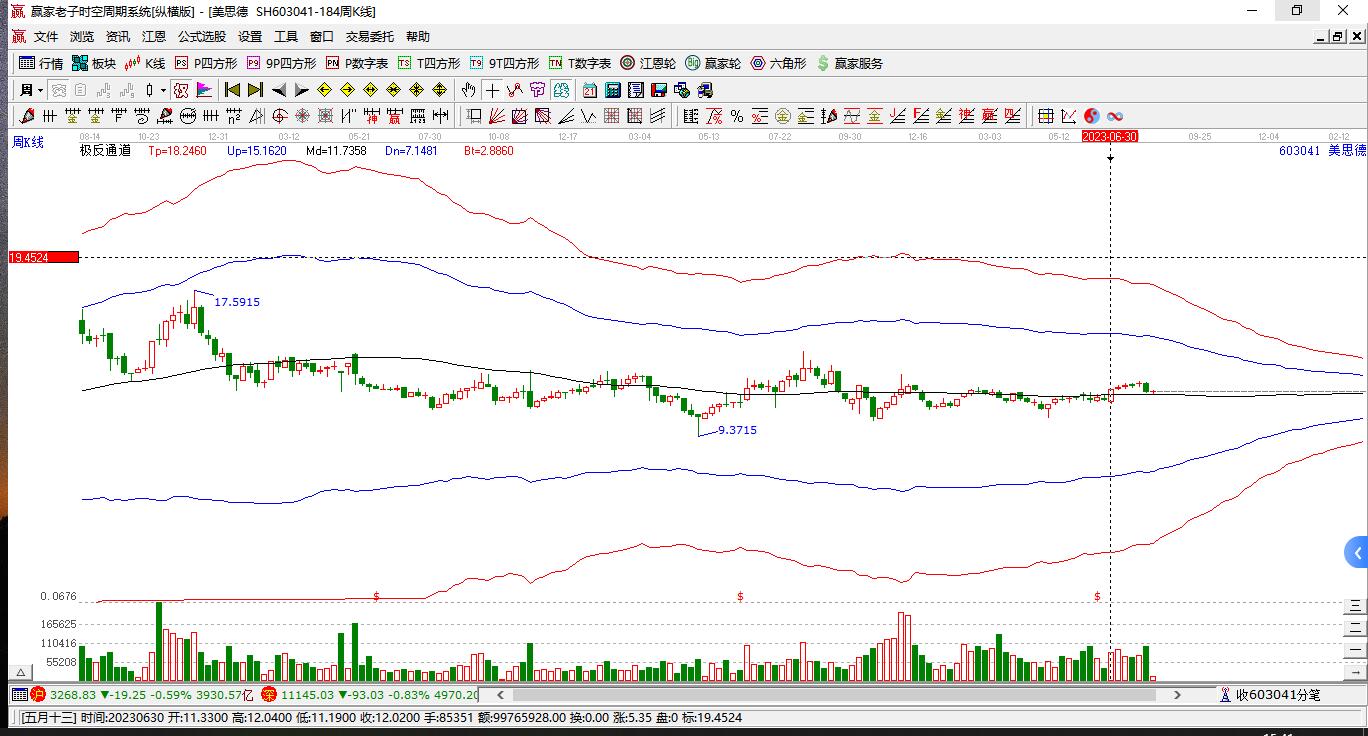Open the 工具 menu
The image size is (1368, 736).
tap(286, 37)
